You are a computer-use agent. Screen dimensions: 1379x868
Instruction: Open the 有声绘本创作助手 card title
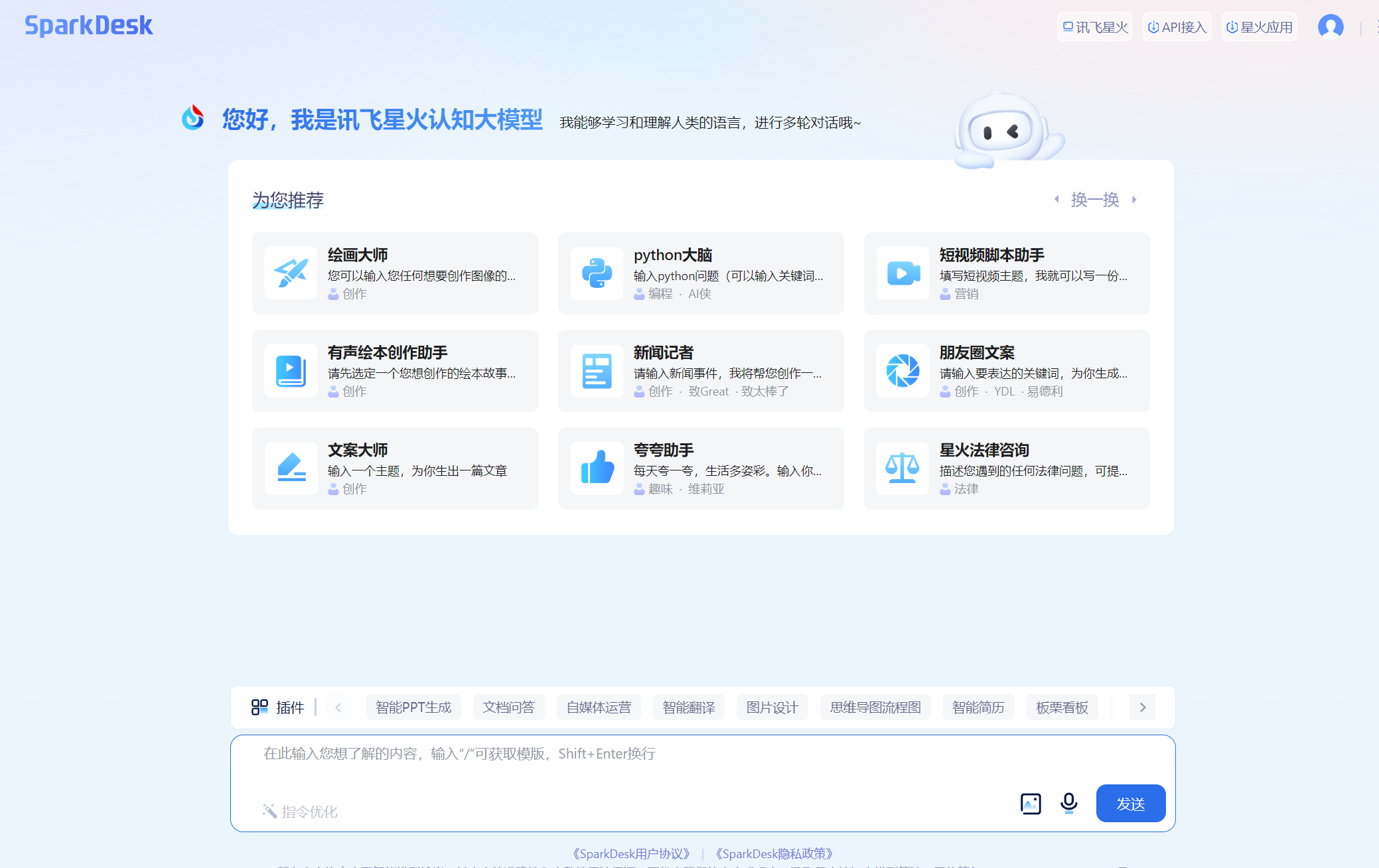pos(388,352)
